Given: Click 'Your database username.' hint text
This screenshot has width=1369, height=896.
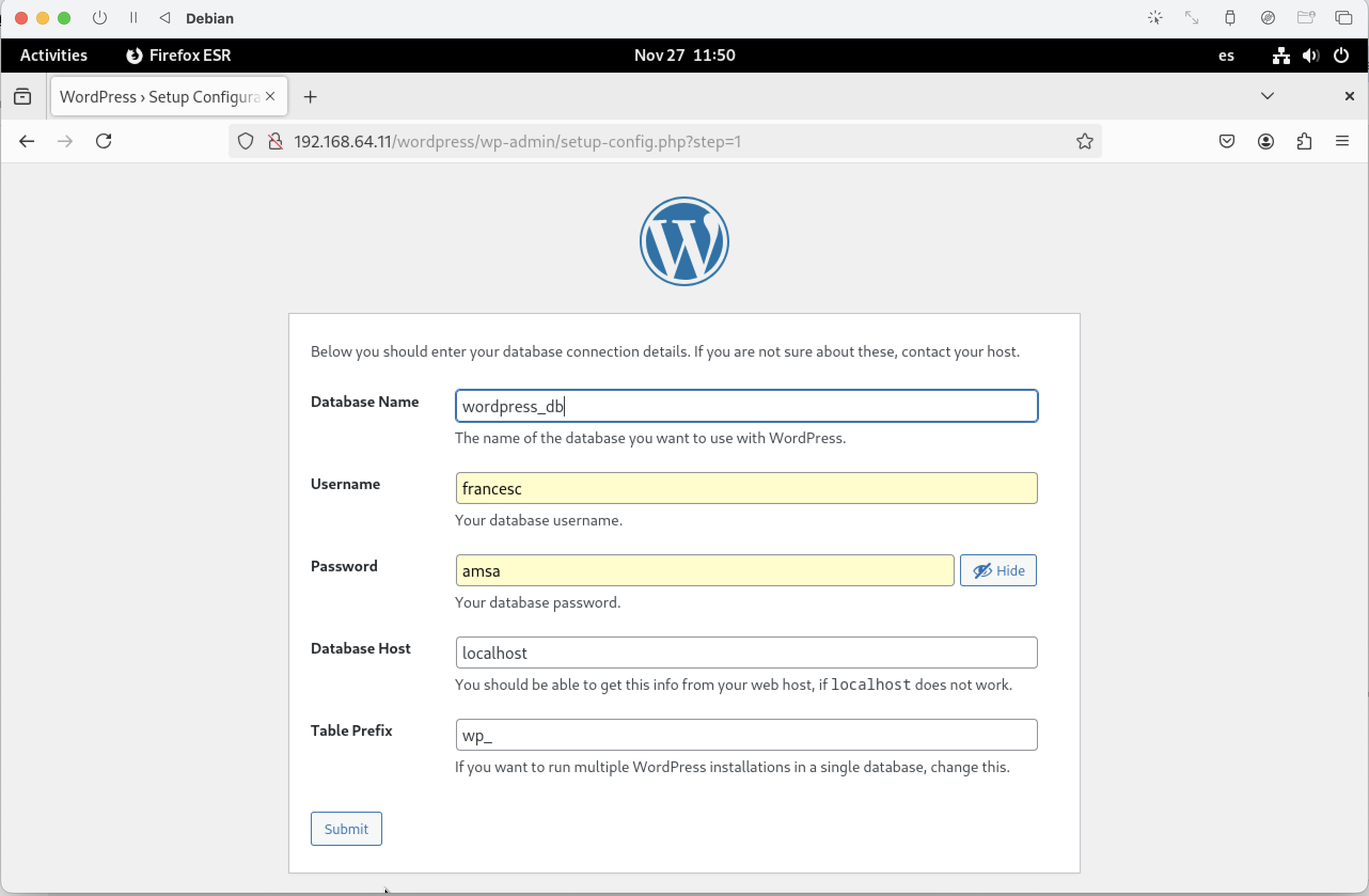Looking at the screenshot, I should (x=538, y=520).
